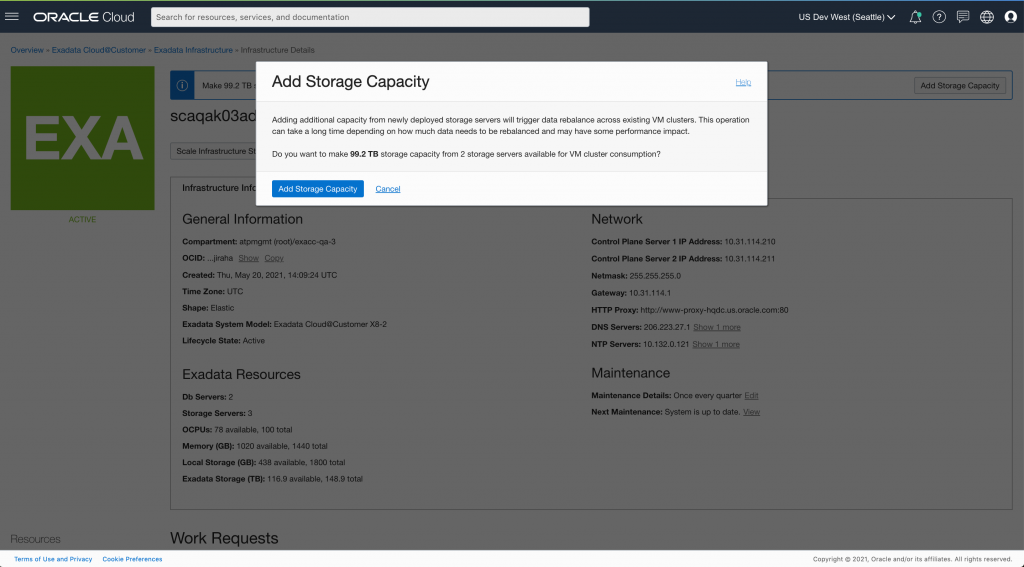Click the Control Plane Server 2 IP address 10.31.114.211
The width and height of the screenshot is (1024, 567).
pyautogui.click(x=750, y=259)
